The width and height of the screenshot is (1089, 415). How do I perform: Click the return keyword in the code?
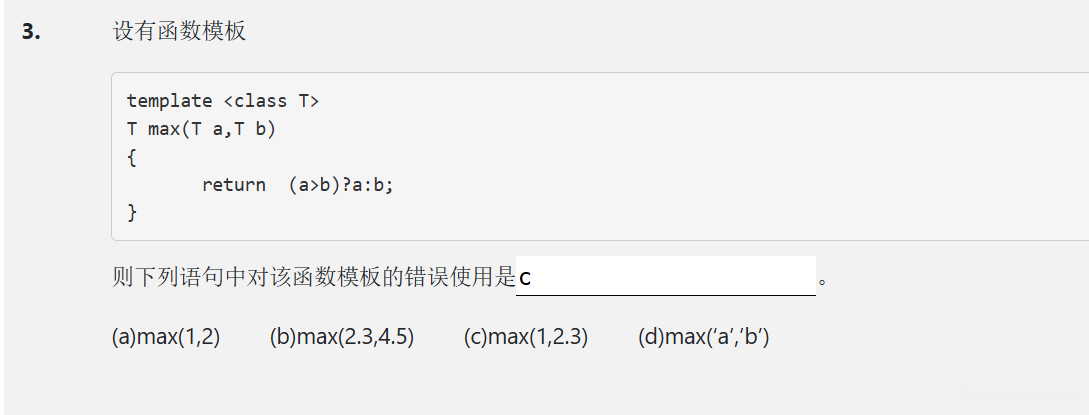point(233,185)
